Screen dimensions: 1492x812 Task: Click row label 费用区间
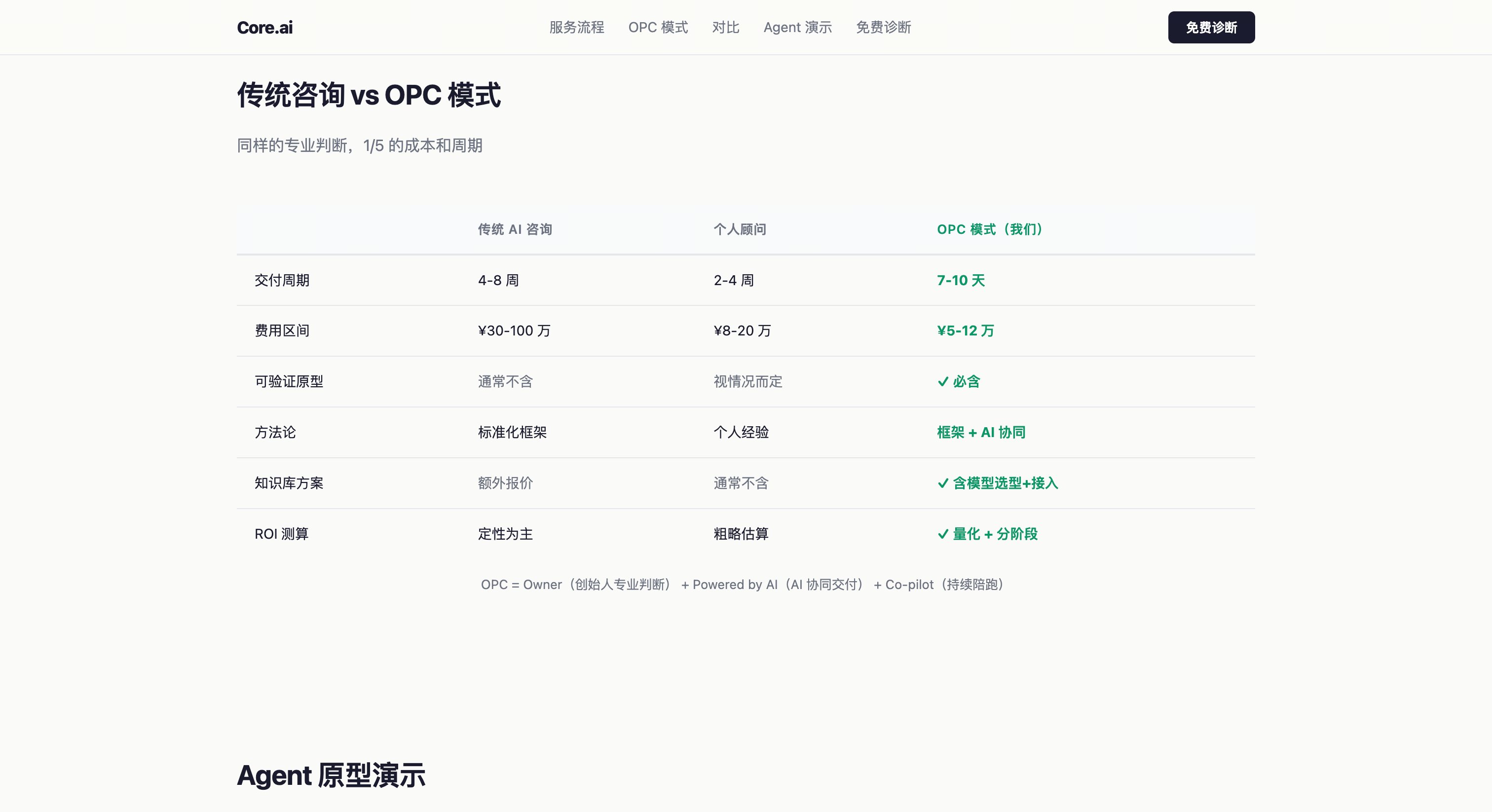pos(282,331)
